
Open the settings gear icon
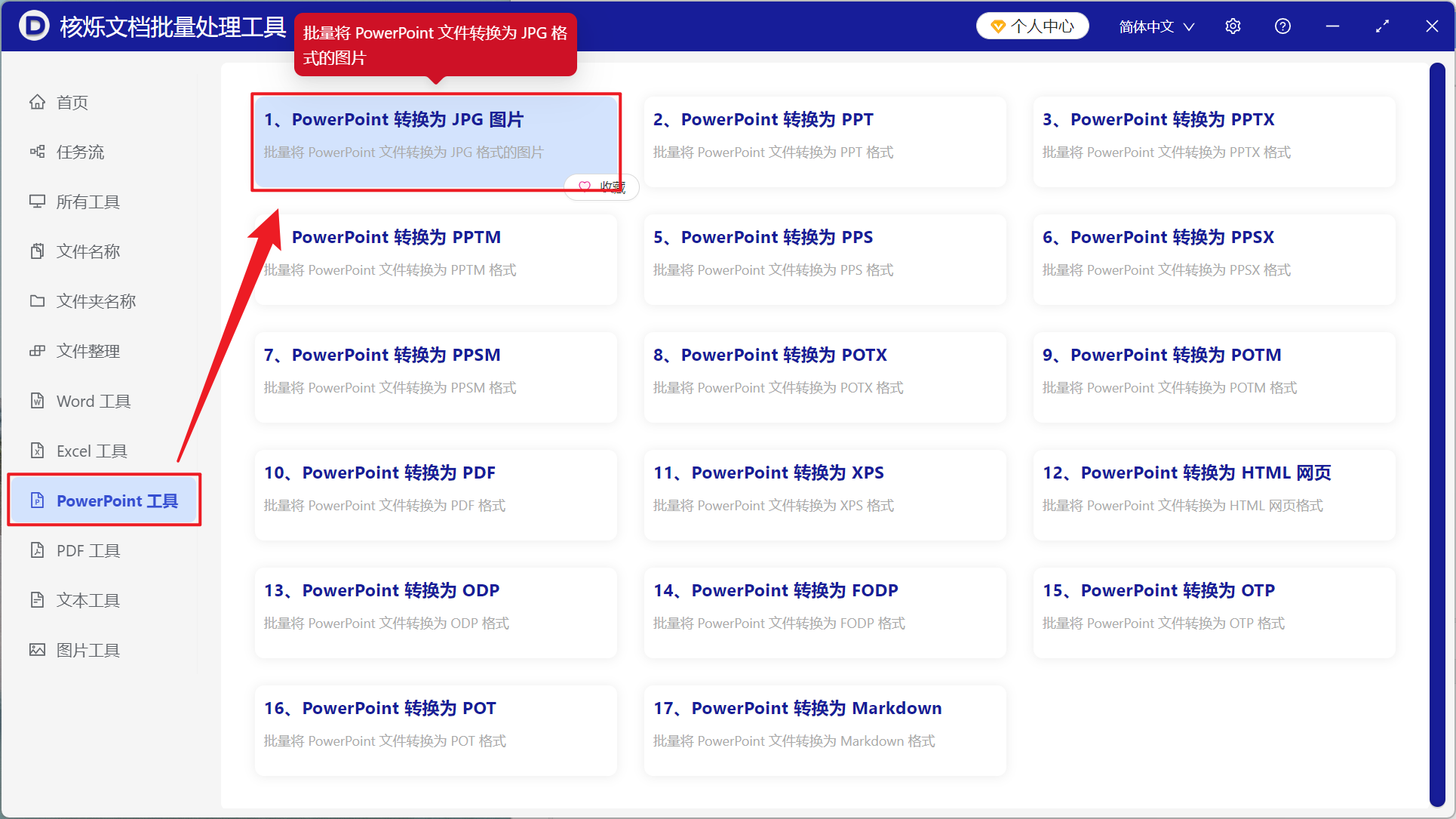(1233, 26)
